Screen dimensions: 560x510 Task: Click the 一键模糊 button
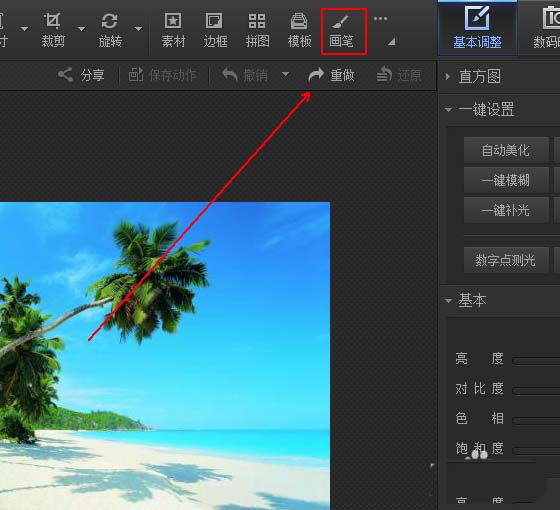tap(506, 180)
